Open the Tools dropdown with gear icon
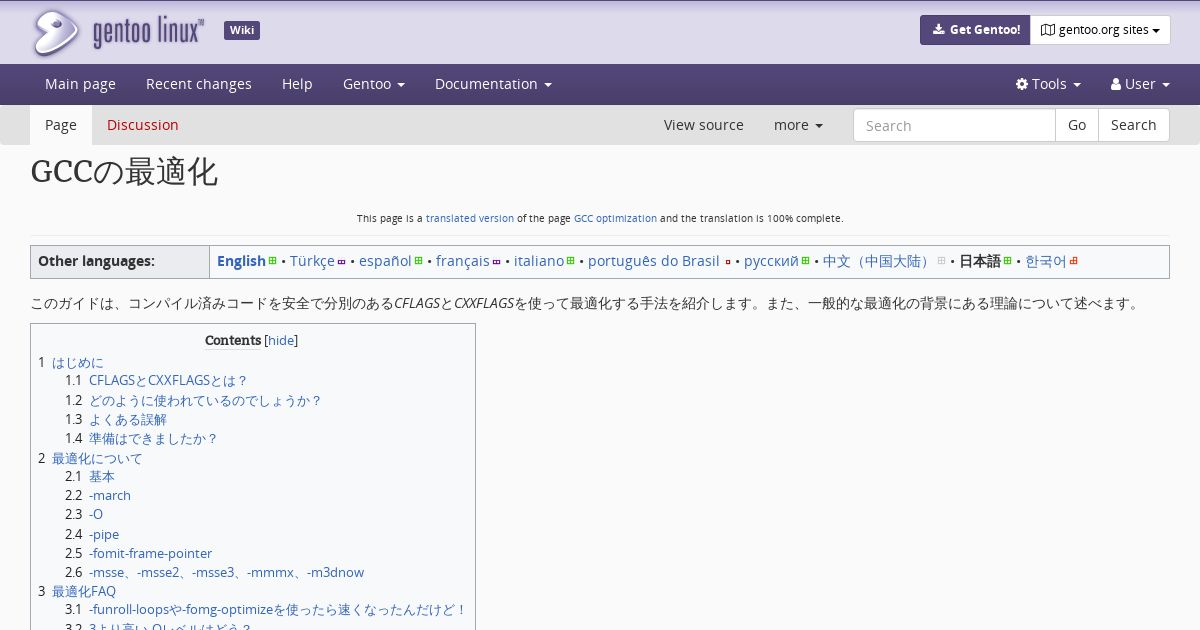Viewport: 1200px width, 630px height. click(1048, 84)
